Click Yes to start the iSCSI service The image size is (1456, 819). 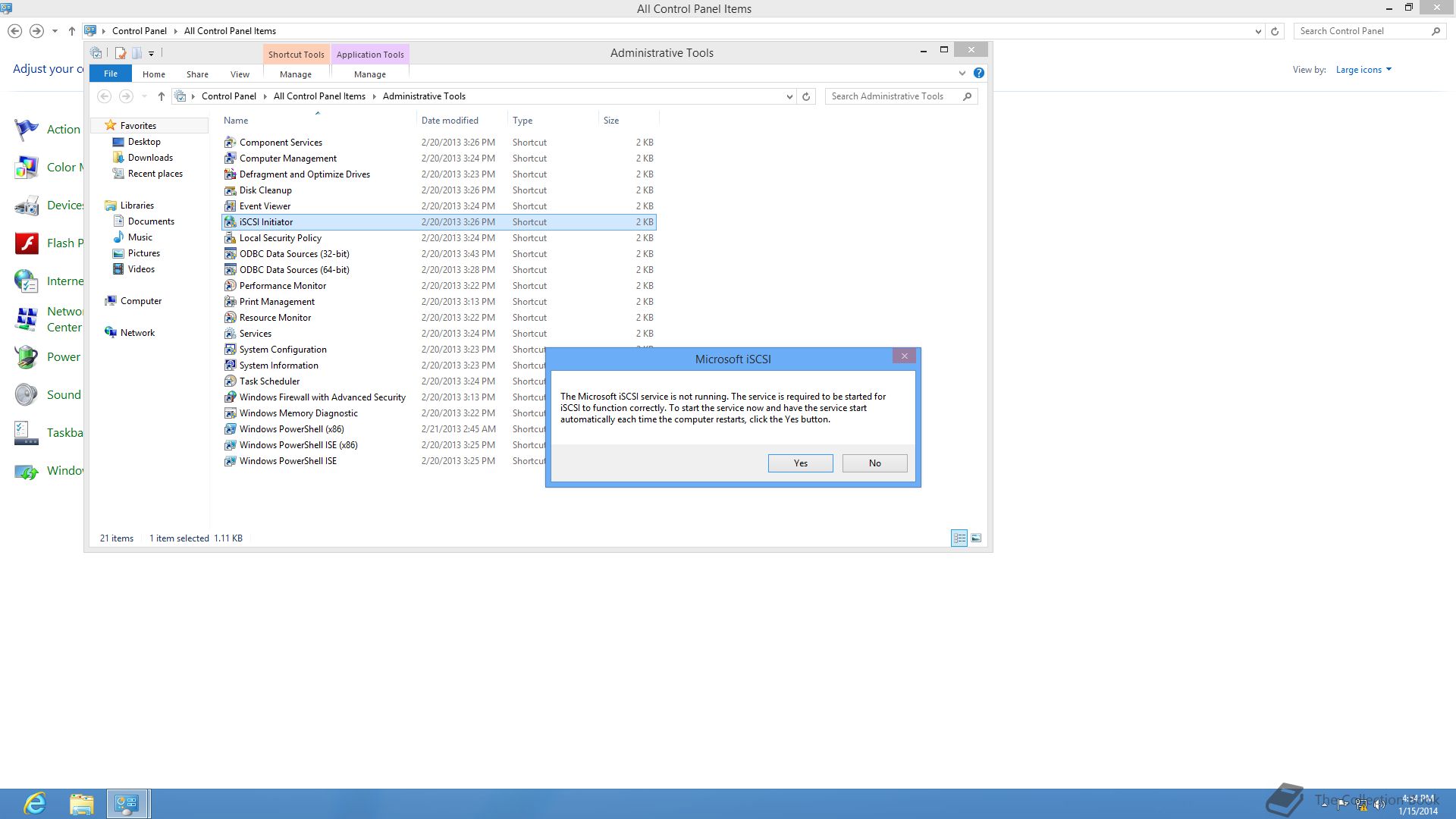800,463
